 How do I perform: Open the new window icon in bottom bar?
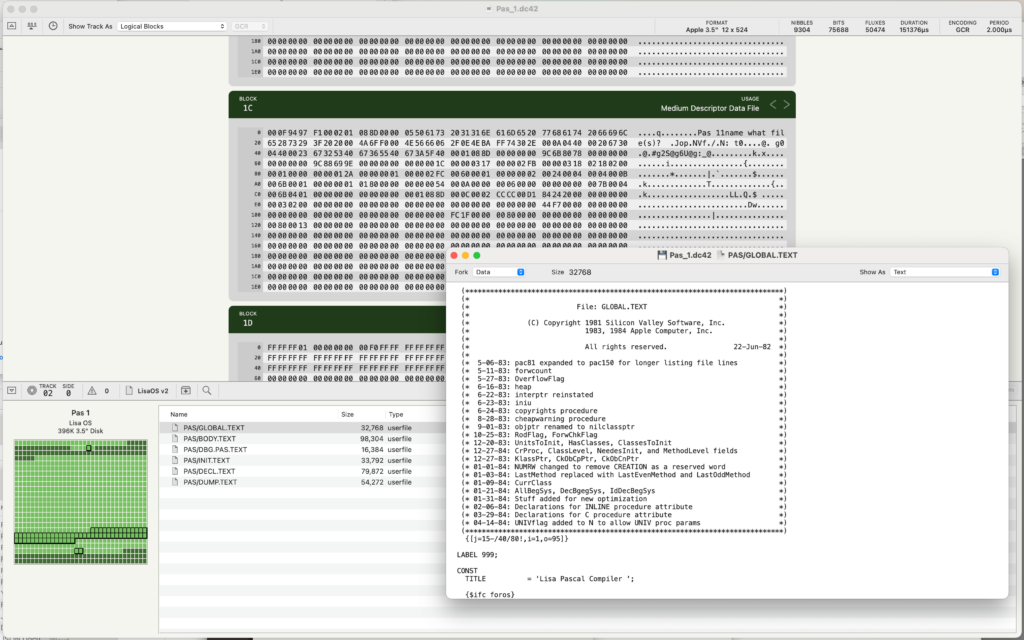[x=186, y=391]
